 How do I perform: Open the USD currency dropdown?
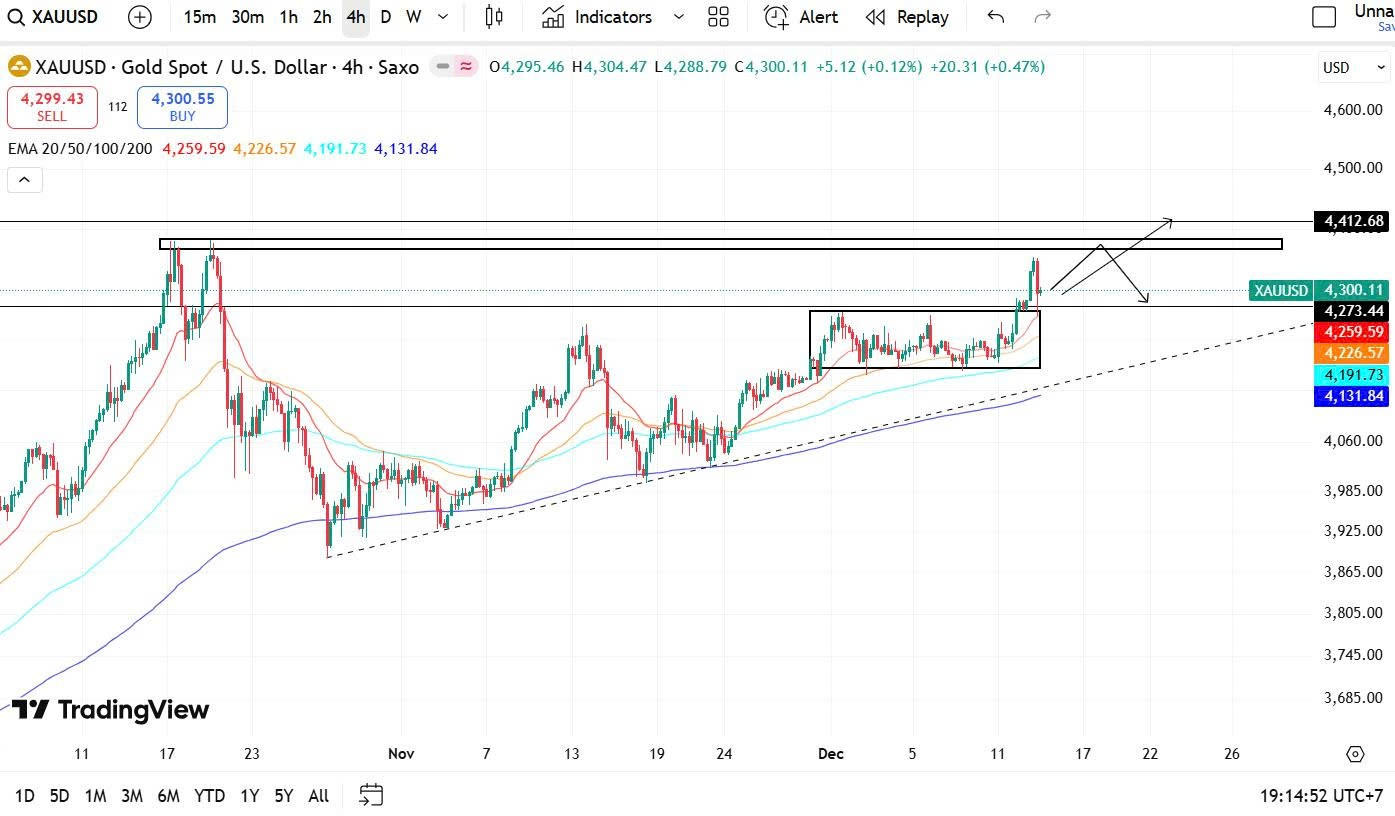point(1355,68)
